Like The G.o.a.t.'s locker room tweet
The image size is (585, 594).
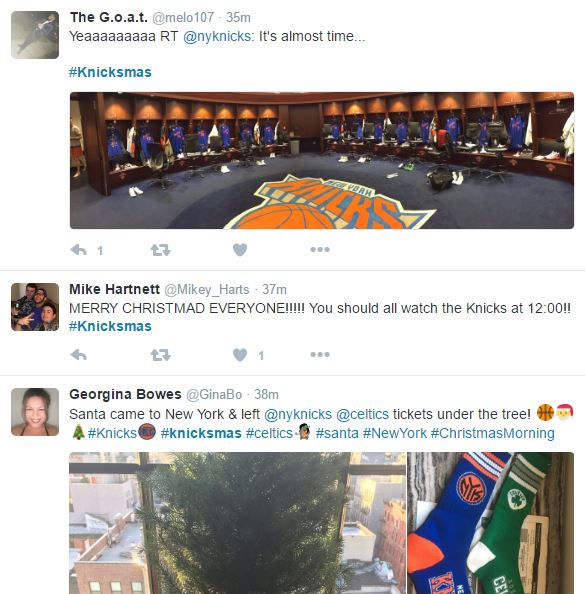click(240, 250)
